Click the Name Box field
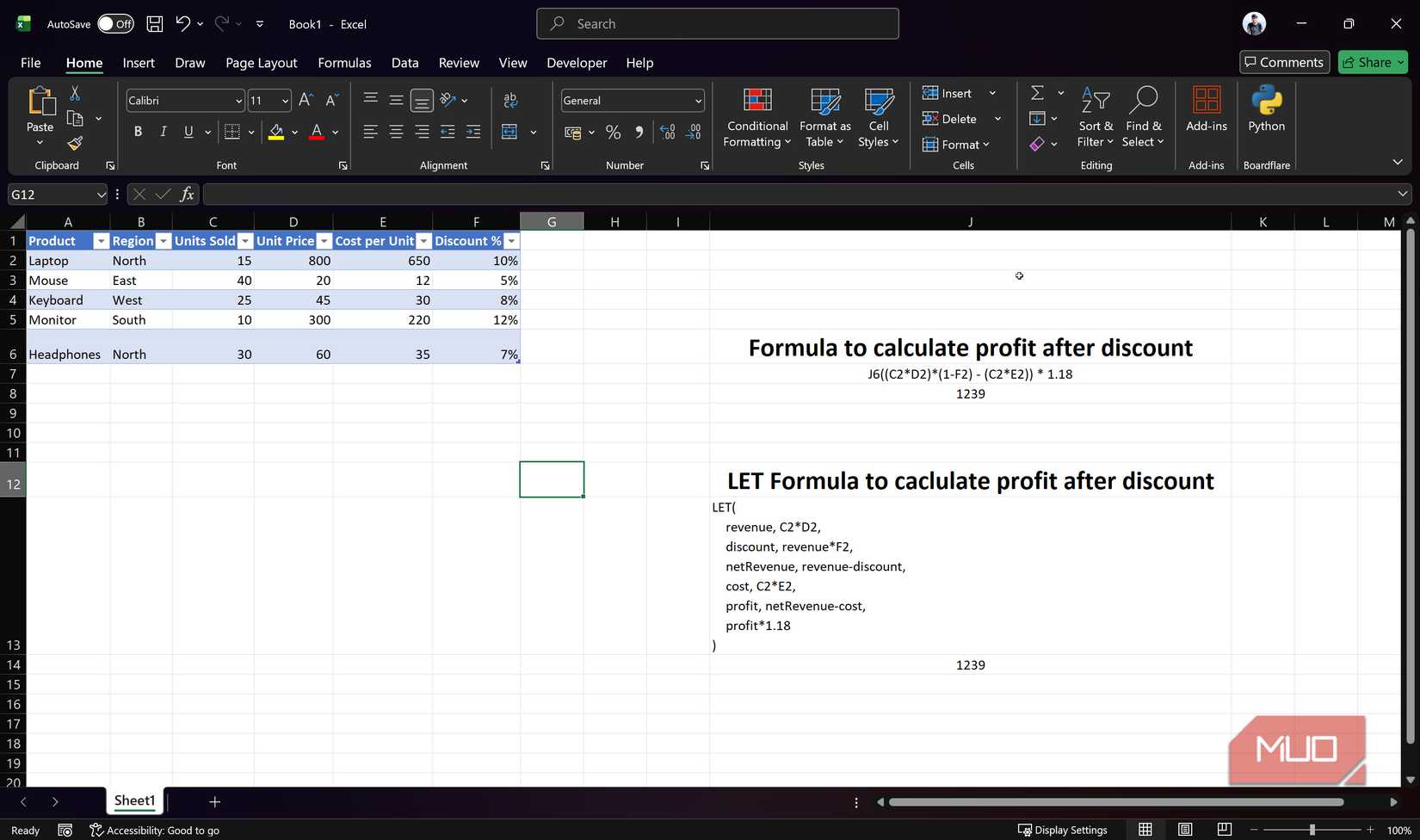 point(52,195)
